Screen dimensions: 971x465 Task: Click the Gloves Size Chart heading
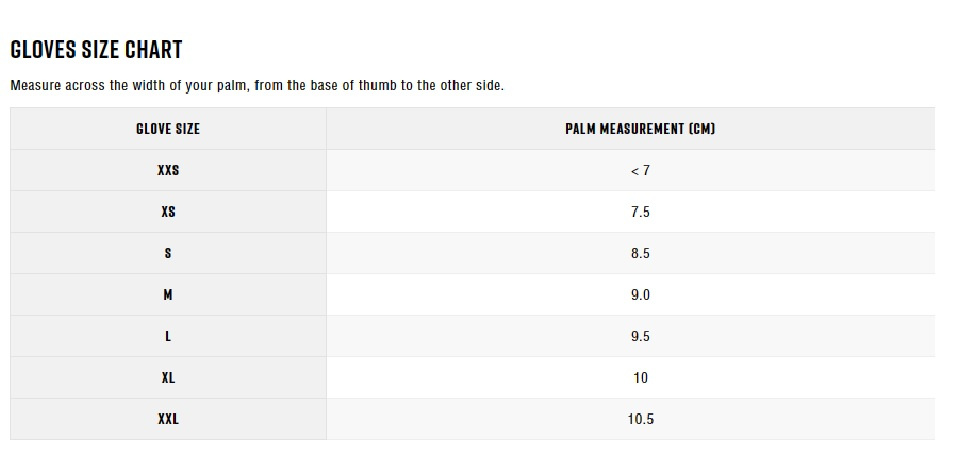click(97, 50)
